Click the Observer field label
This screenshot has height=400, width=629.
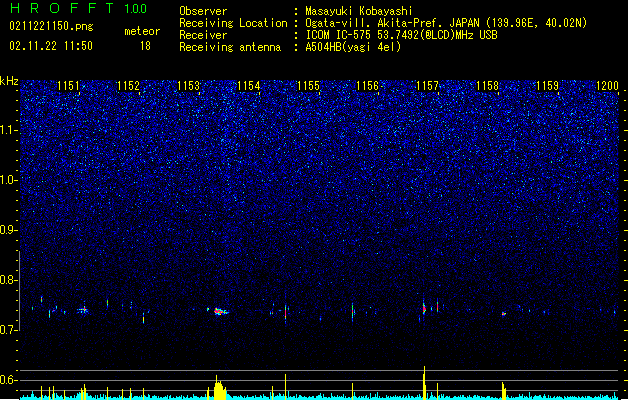point(203,11)
